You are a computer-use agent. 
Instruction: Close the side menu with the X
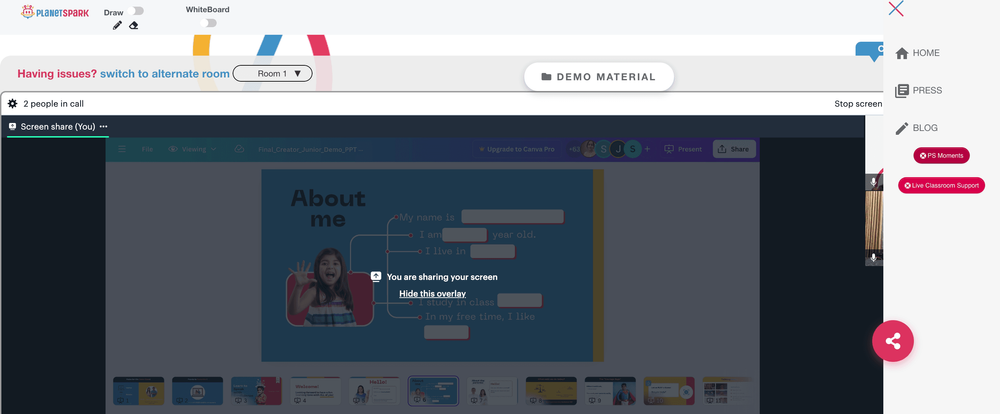tap(895, 8)
